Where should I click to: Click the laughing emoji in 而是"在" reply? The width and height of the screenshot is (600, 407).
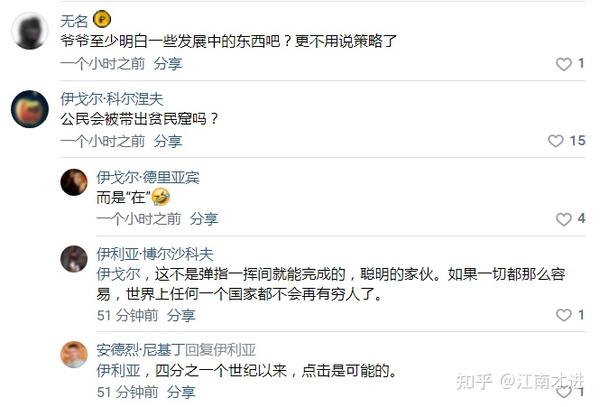(161, 197)
